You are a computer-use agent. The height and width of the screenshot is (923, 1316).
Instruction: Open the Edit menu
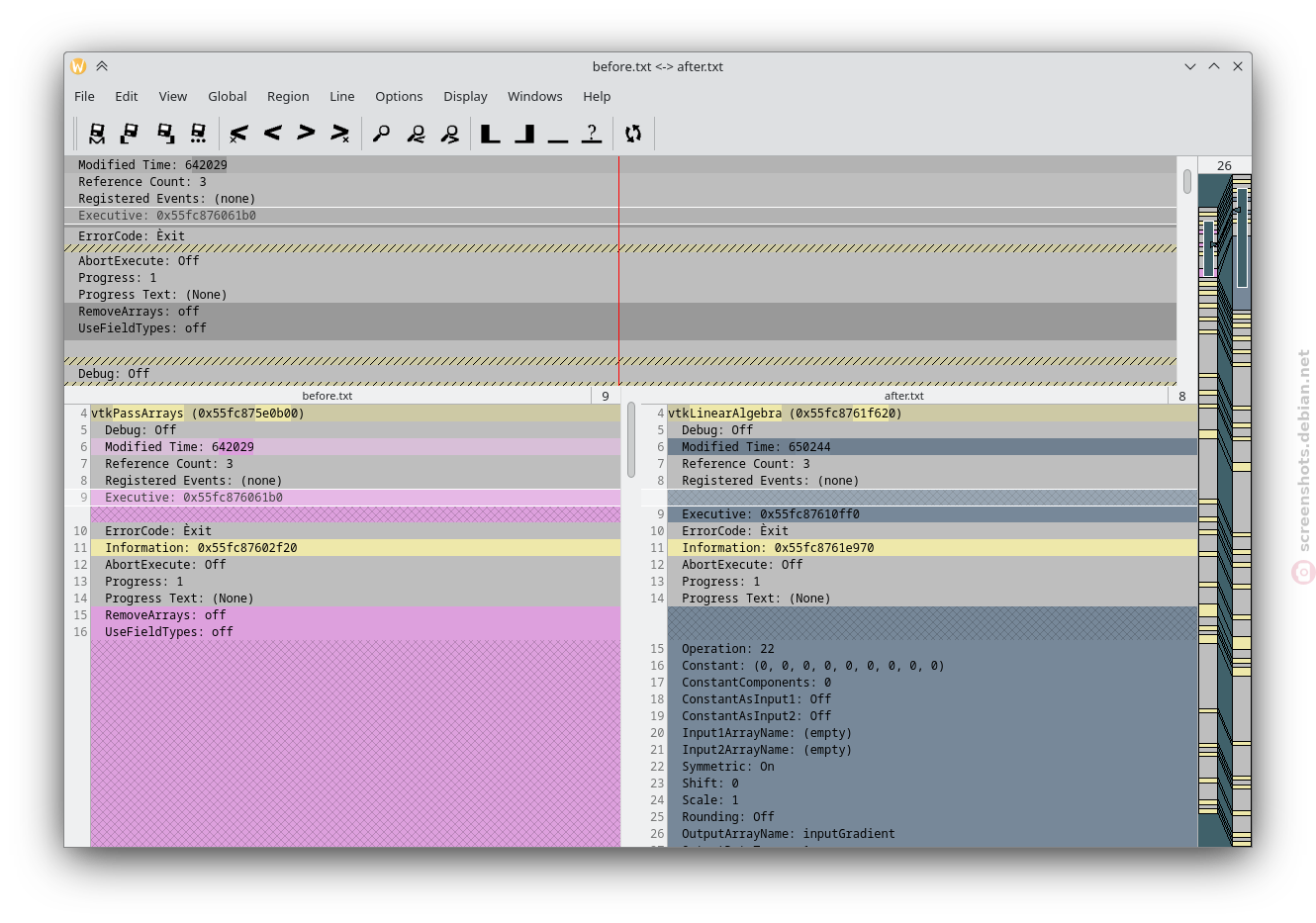pos(127,96)
